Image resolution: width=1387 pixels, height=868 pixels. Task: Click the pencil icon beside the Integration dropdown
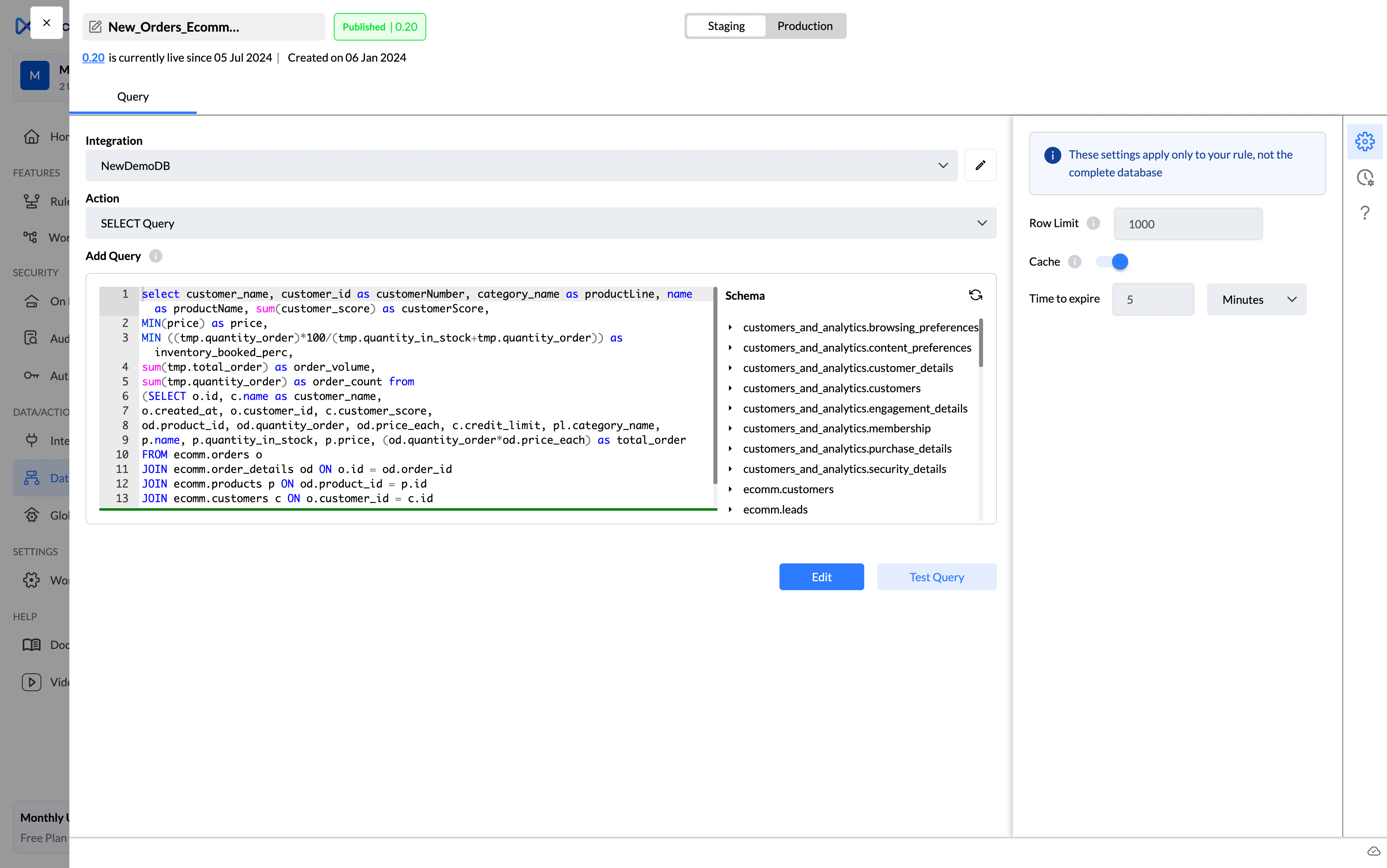tap(980, 165)
